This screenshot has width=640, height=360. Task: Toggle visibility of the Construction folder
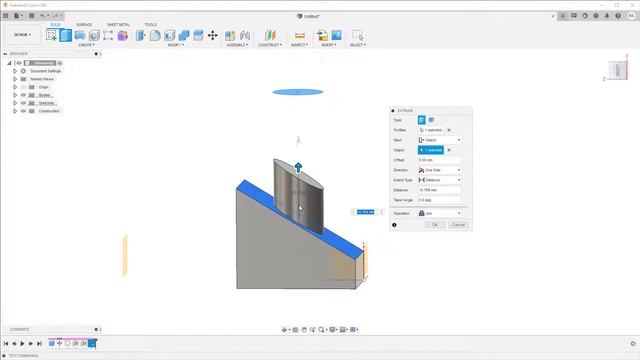pos(23,111)
